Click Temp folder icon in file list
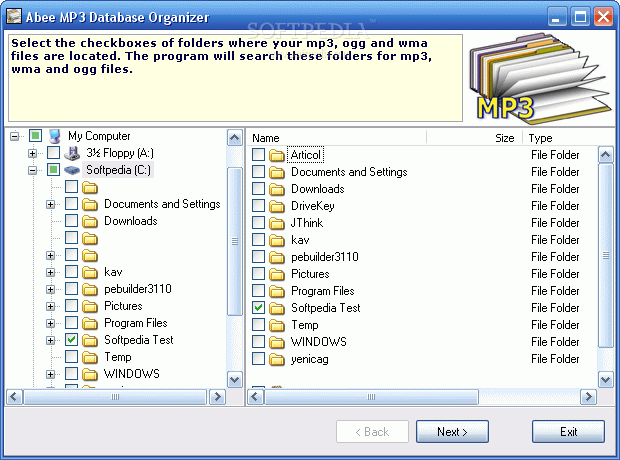This screenshot has width=620, height=460. pos(277,326)
